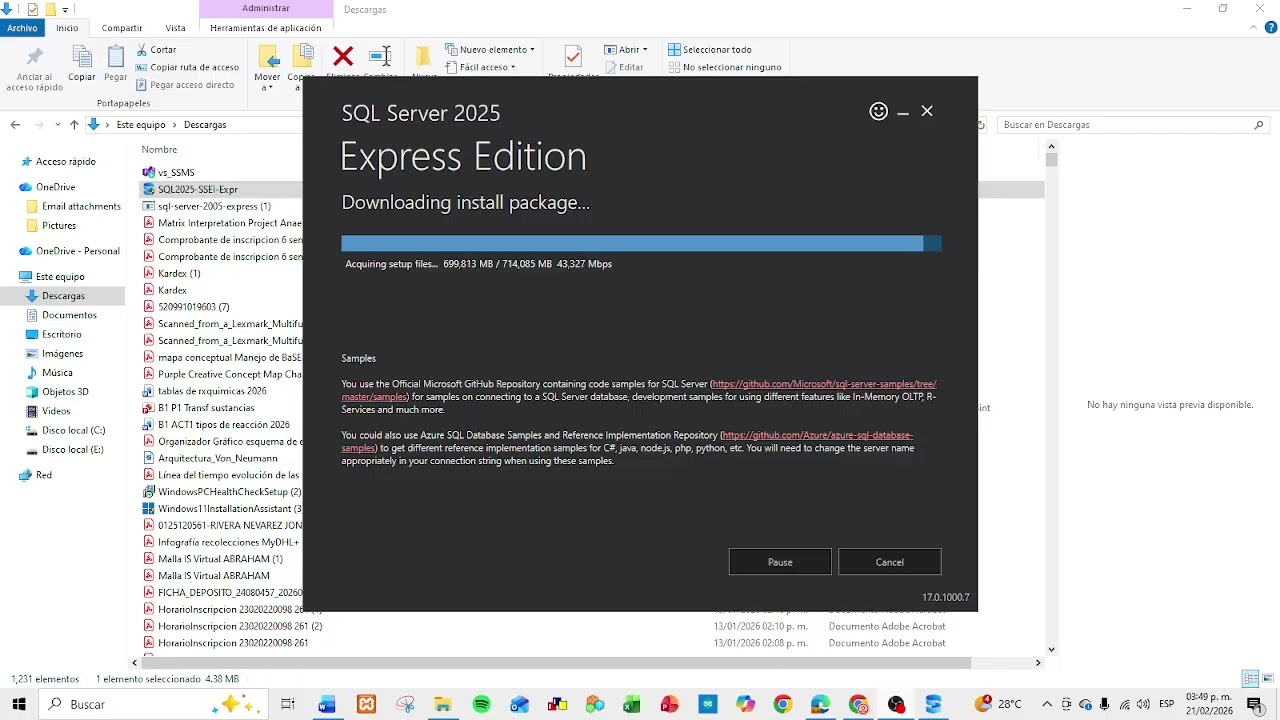1280x720 pixels.
Task: Click the Cambiar nombre rename icon
Action: point(380,57)
